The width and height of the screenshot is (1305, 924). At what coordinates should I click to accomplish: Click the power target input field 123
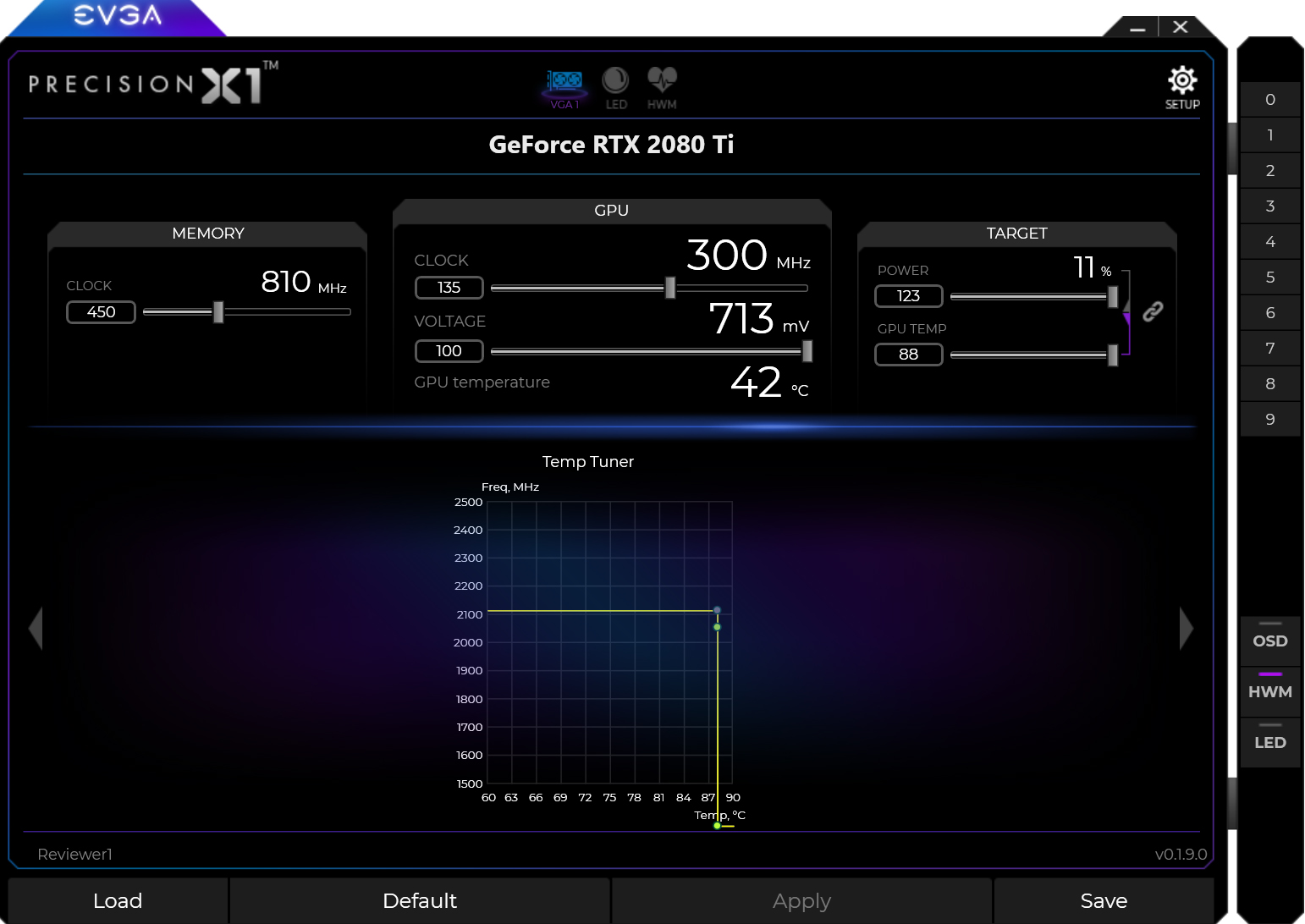pyautogui.click(x=908, y=296)
